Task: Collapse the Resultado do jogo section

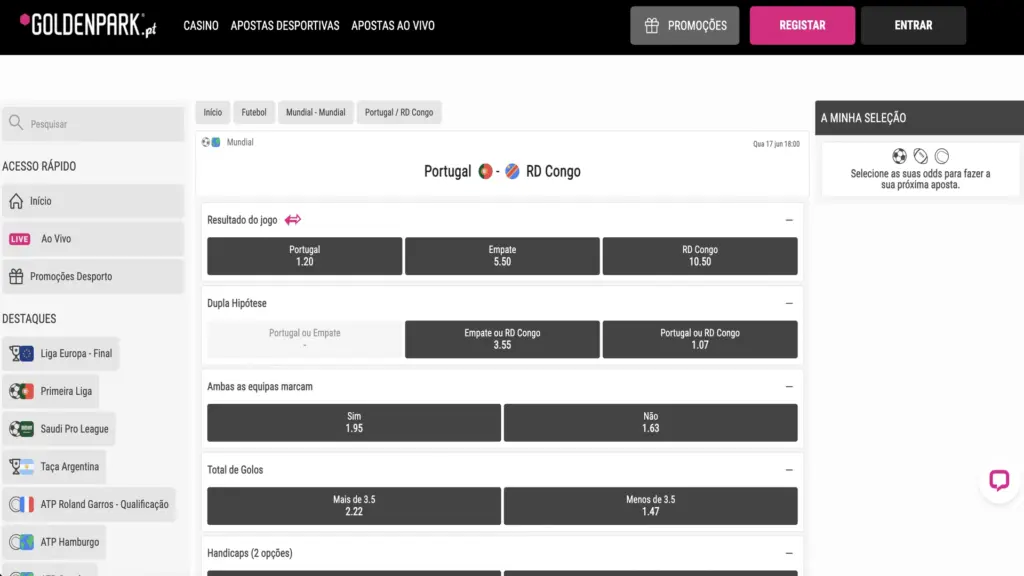Action: point(789,220)
